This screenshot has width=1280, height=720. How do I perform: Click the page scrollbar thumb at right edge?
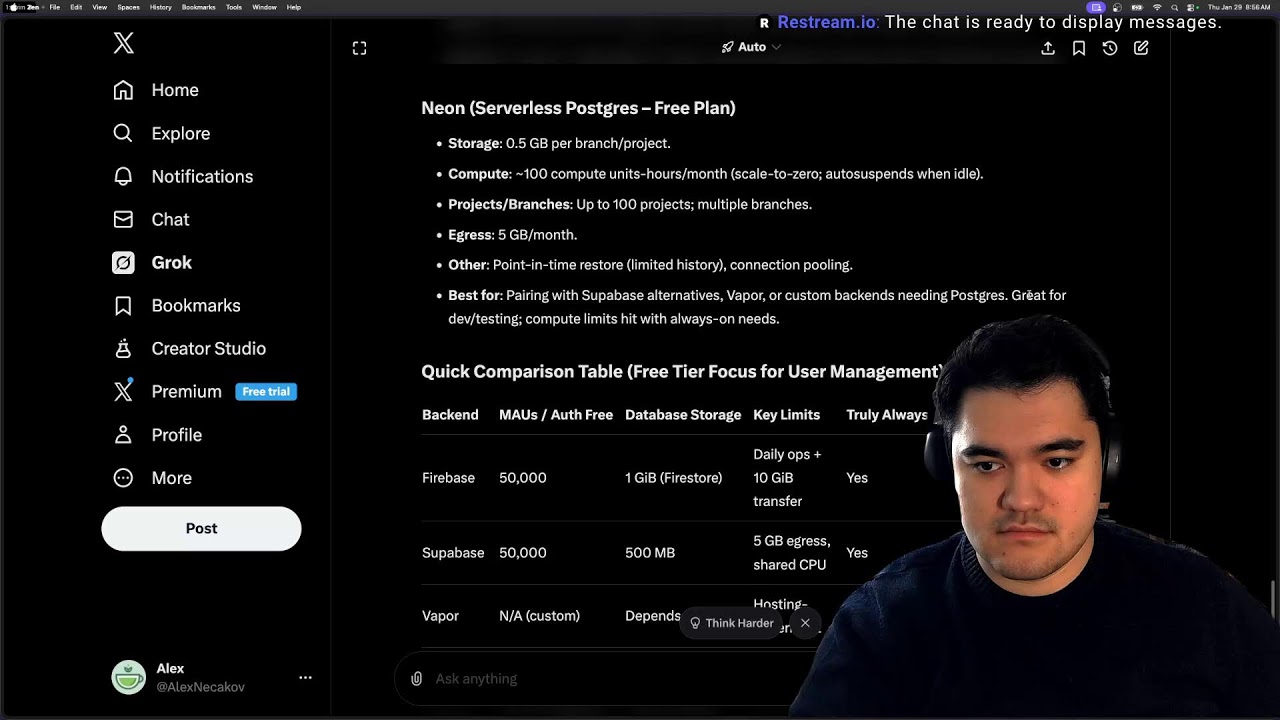coord(1274,600)
